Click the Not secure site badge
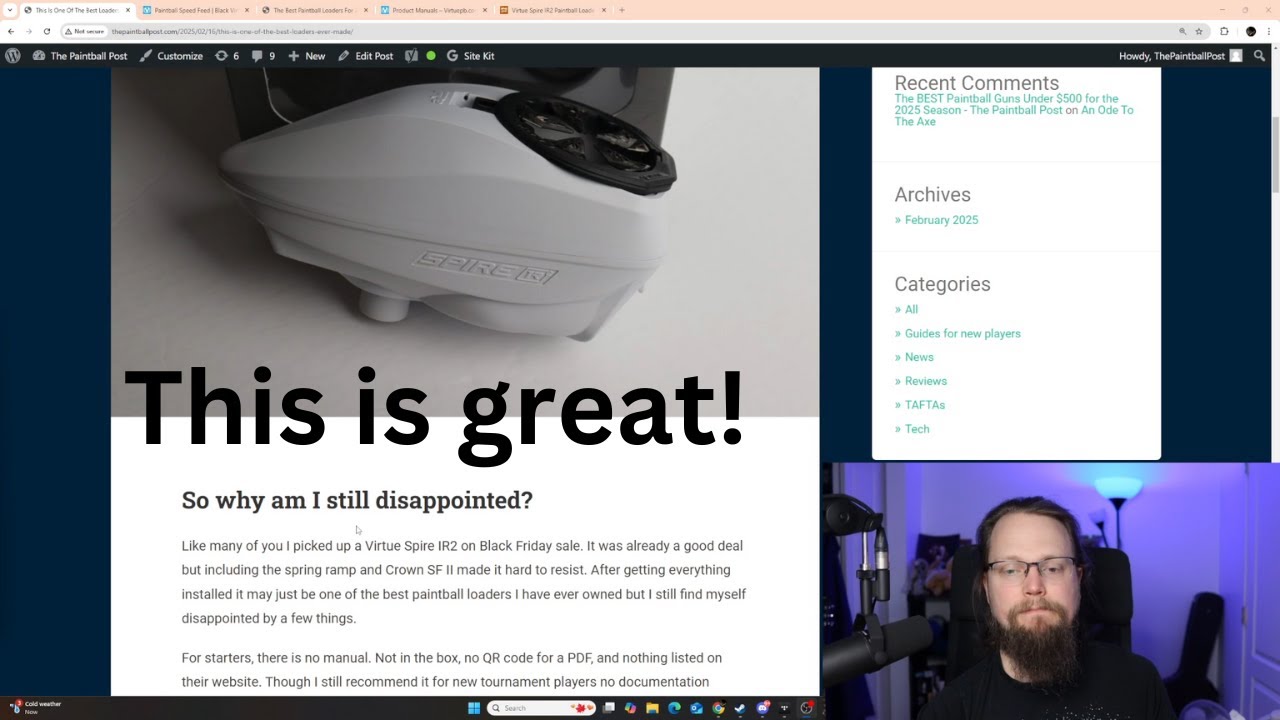 [x=84, y=31]
